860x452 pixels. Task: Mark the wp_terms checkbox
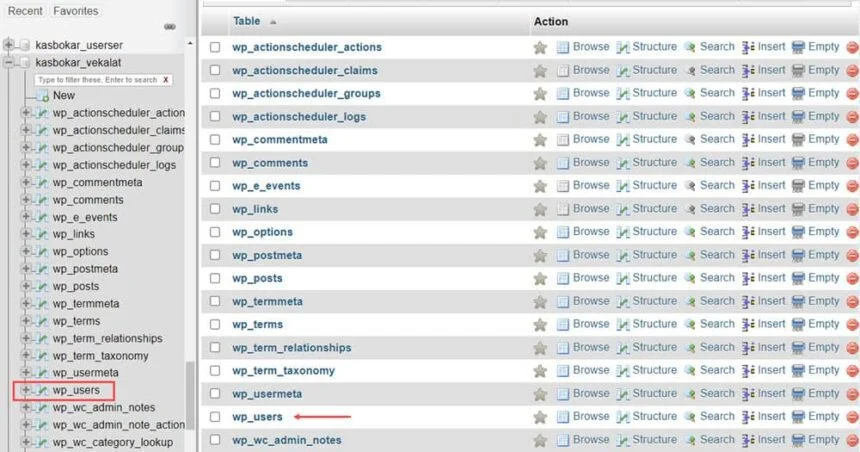click(215, 324)
